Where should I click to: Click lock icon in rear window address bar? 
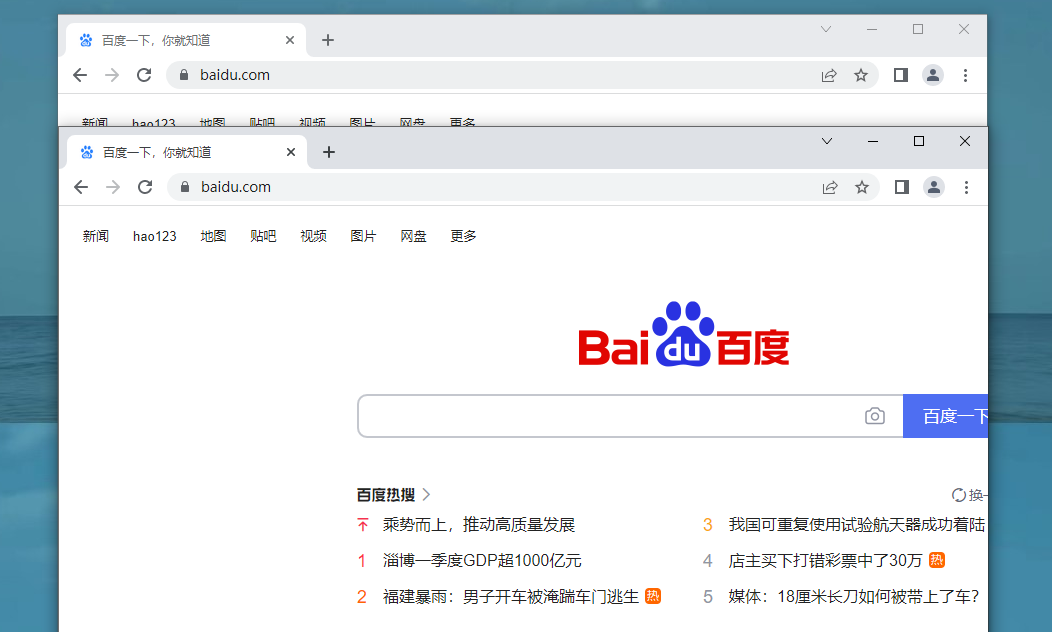click(x=184, y=75)
